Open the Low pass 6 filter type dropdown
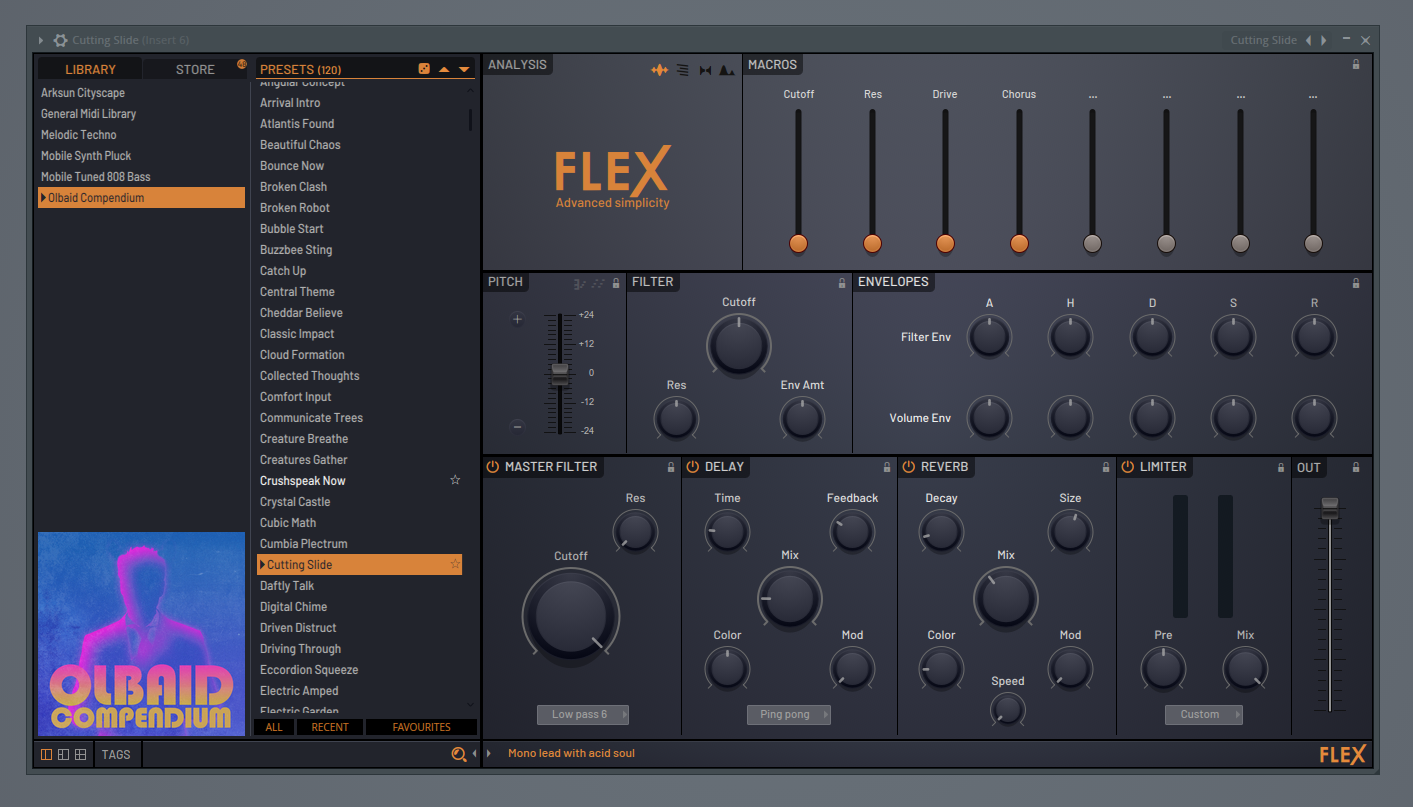Viewport: 1413px width, 807px height. (583, 714)
